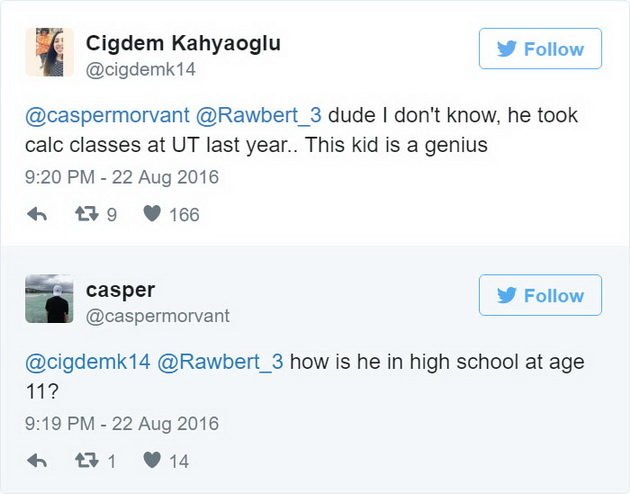Open the 9:19 PM - 22 Aug 2016 timestamp
630x494 pixels.
[x=122, y=424]
